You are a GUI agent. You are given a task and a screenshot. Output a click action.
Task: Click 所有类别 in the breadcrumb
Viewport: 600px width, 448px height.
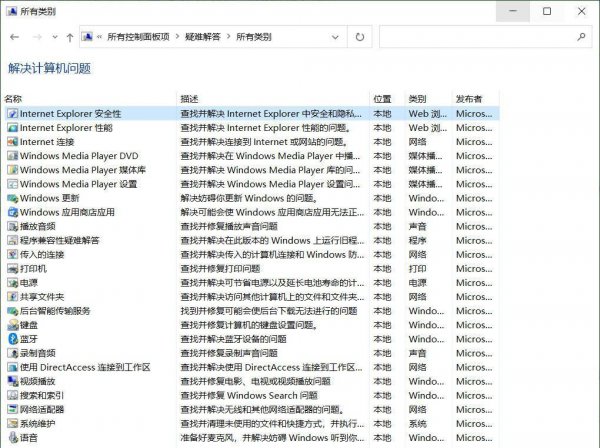(254, 37)
